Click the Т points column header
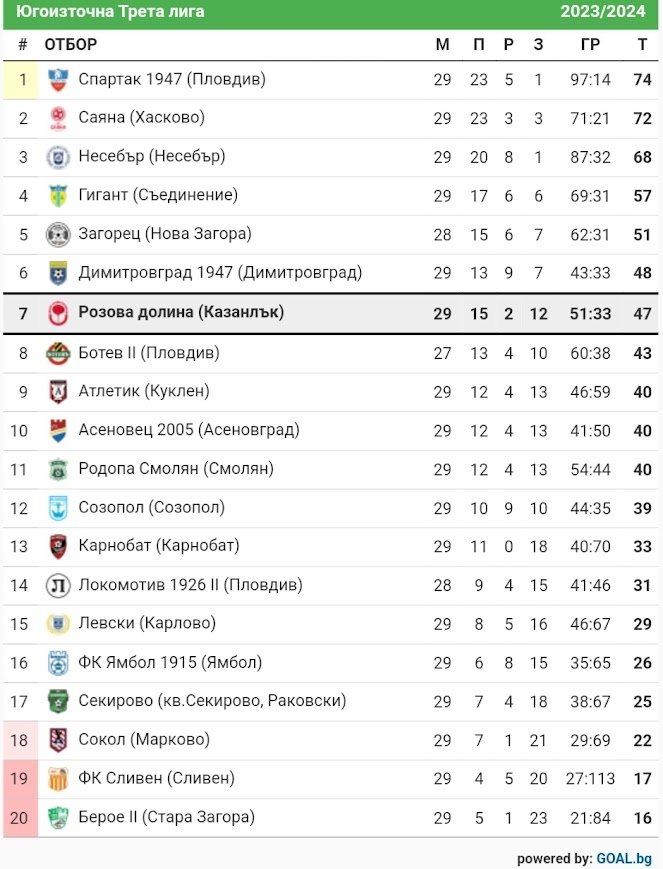The width and height of the screenshot is (663, 869). coord(642,44)
